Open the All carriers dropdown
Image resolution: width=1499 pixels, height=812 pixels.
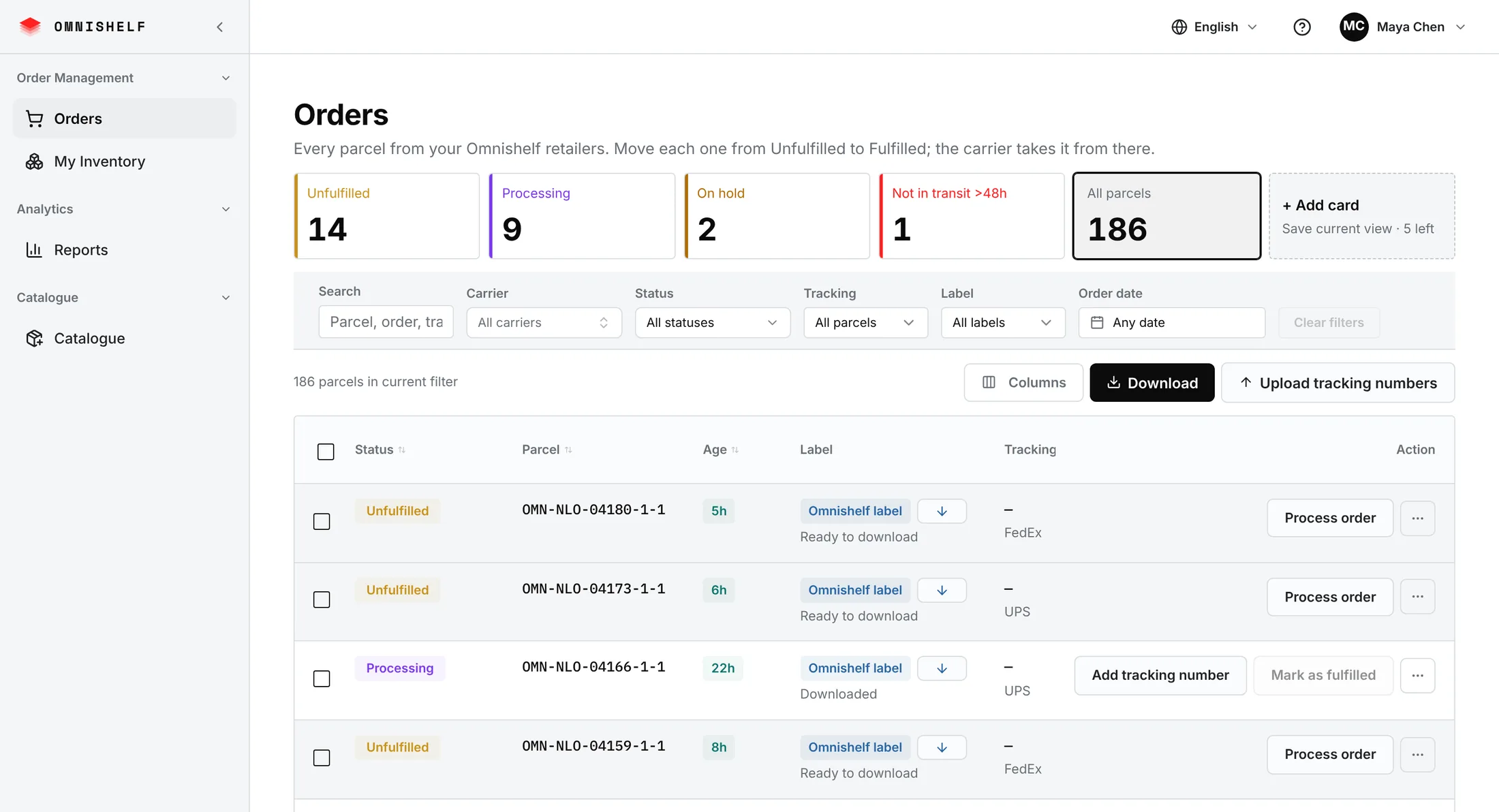(x=544, y=322)
